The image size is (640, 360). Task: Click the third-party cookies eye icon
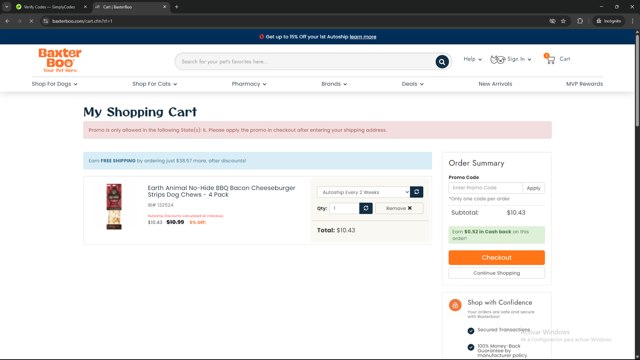click(552, 21)
